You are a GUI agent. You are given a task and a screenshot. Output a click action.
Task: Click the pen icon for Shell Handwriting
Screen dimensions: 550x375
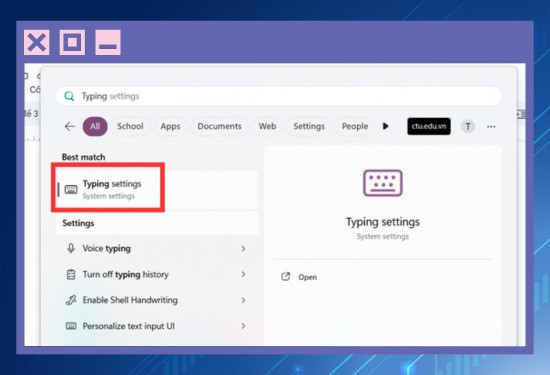71,300
